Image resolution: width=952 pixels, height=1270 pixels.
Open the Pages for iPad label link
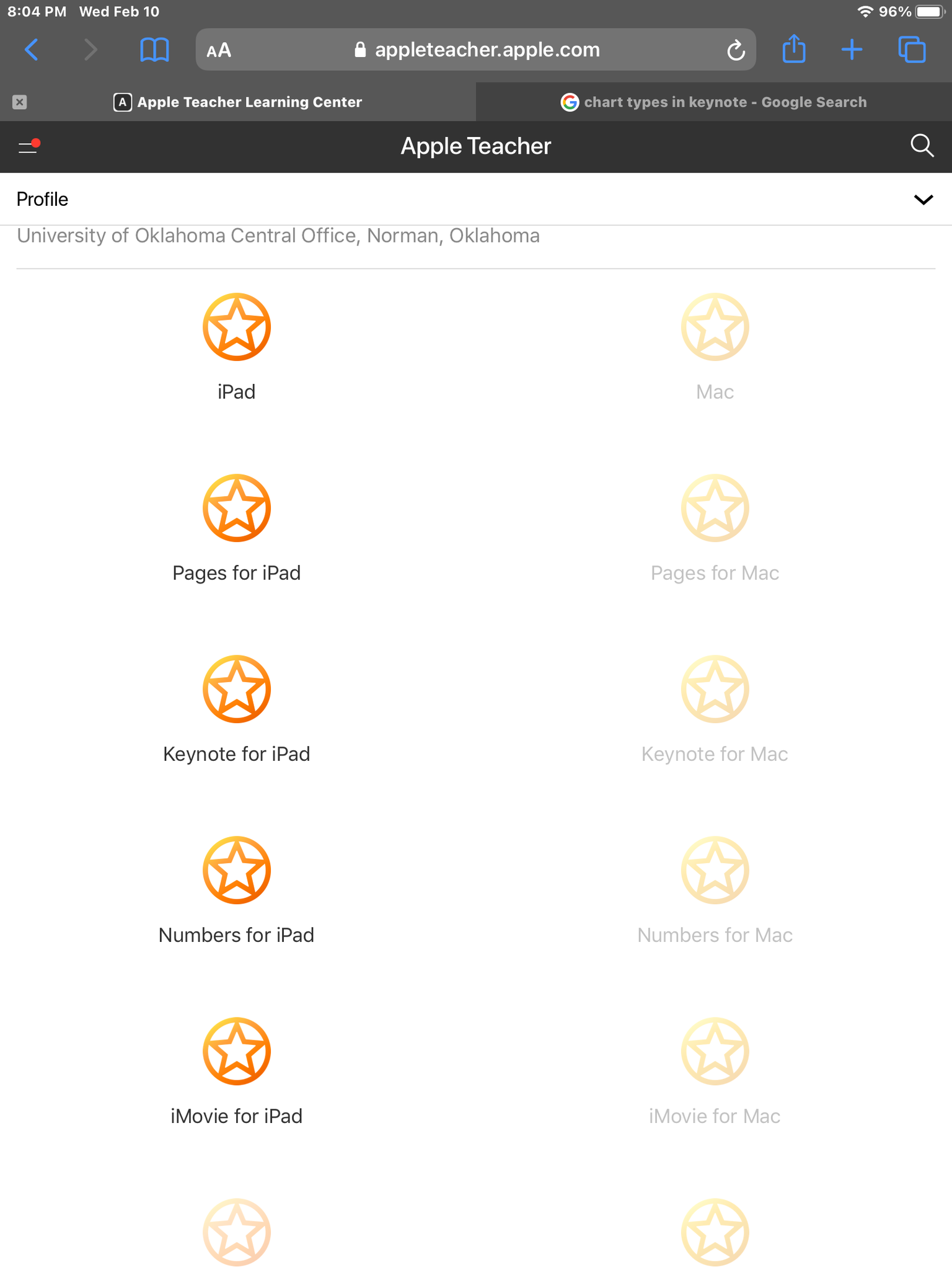236,573
